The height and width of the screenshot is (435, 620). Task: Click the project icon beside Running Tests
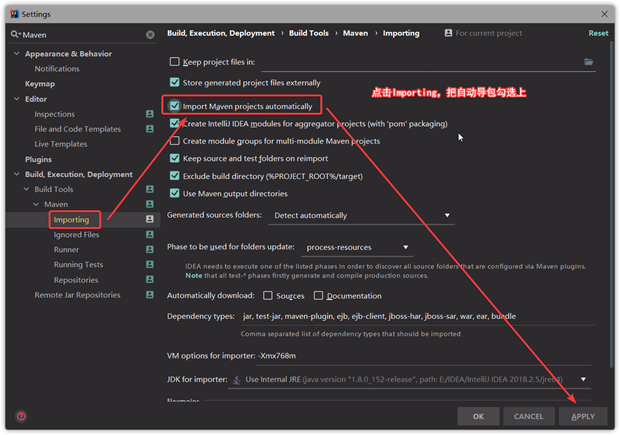pos(150,264)
